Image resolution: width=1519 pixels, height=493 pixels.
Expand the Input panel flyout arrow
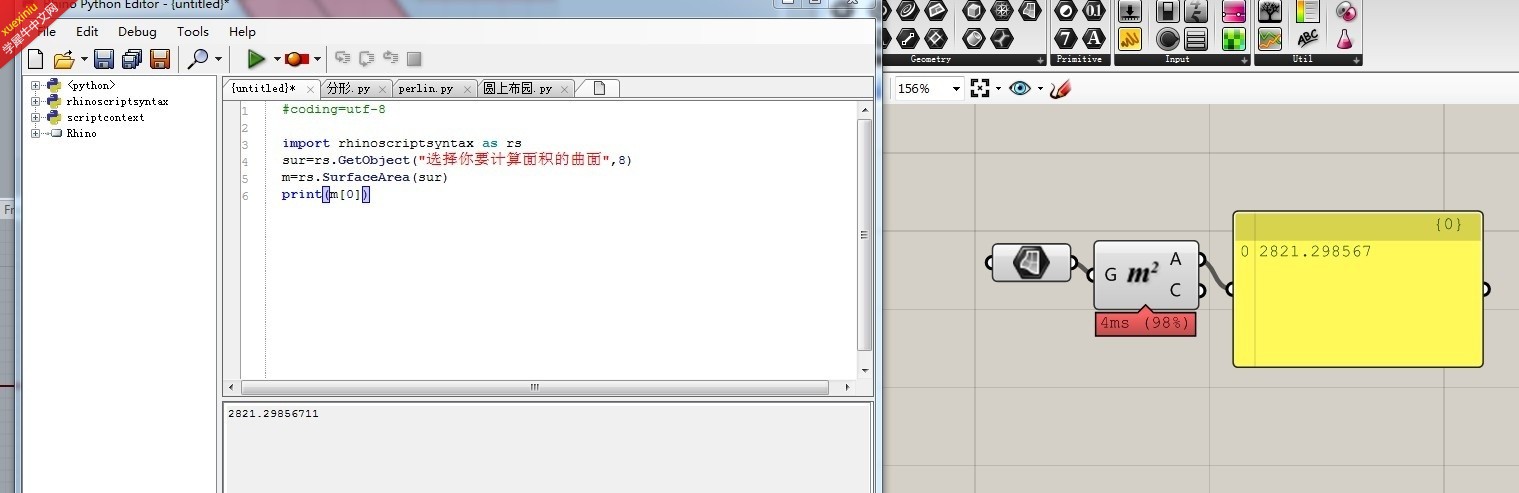[1244, 60]
